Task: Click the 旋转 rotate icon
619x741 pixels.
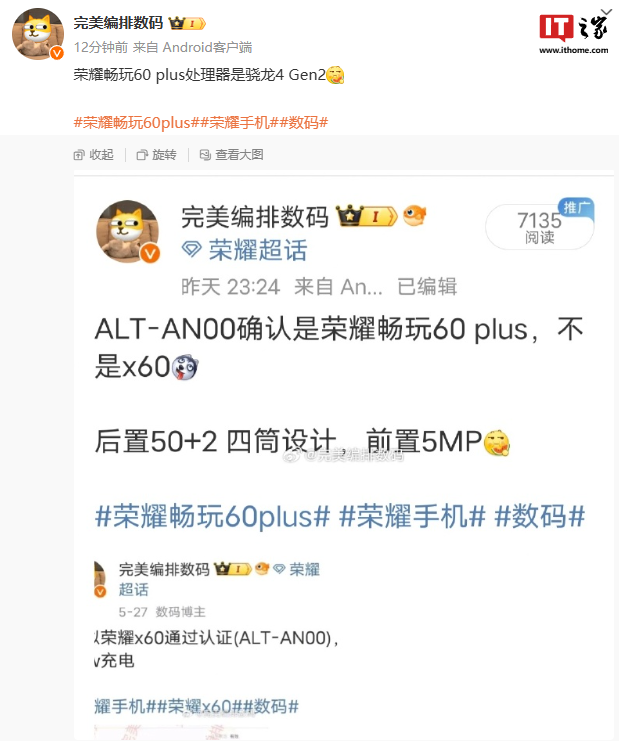Action: click(142, 155)
